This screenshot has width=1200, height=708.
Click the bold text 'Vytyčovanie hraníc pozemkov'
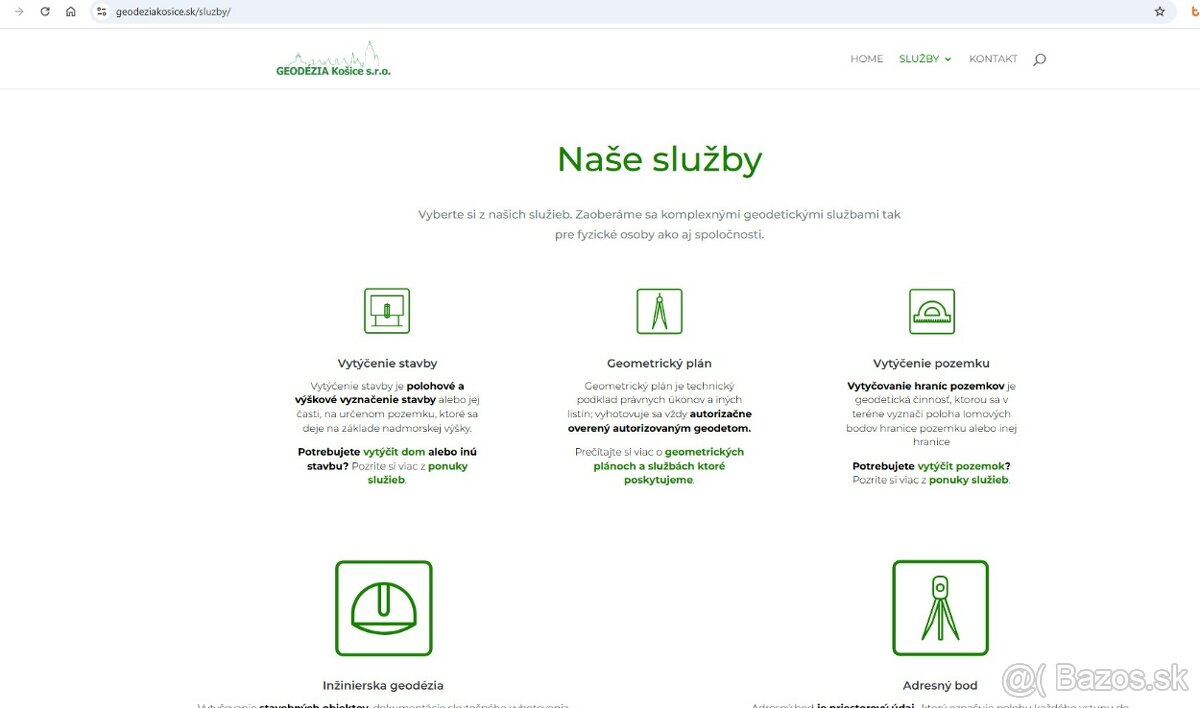point(926,386)
